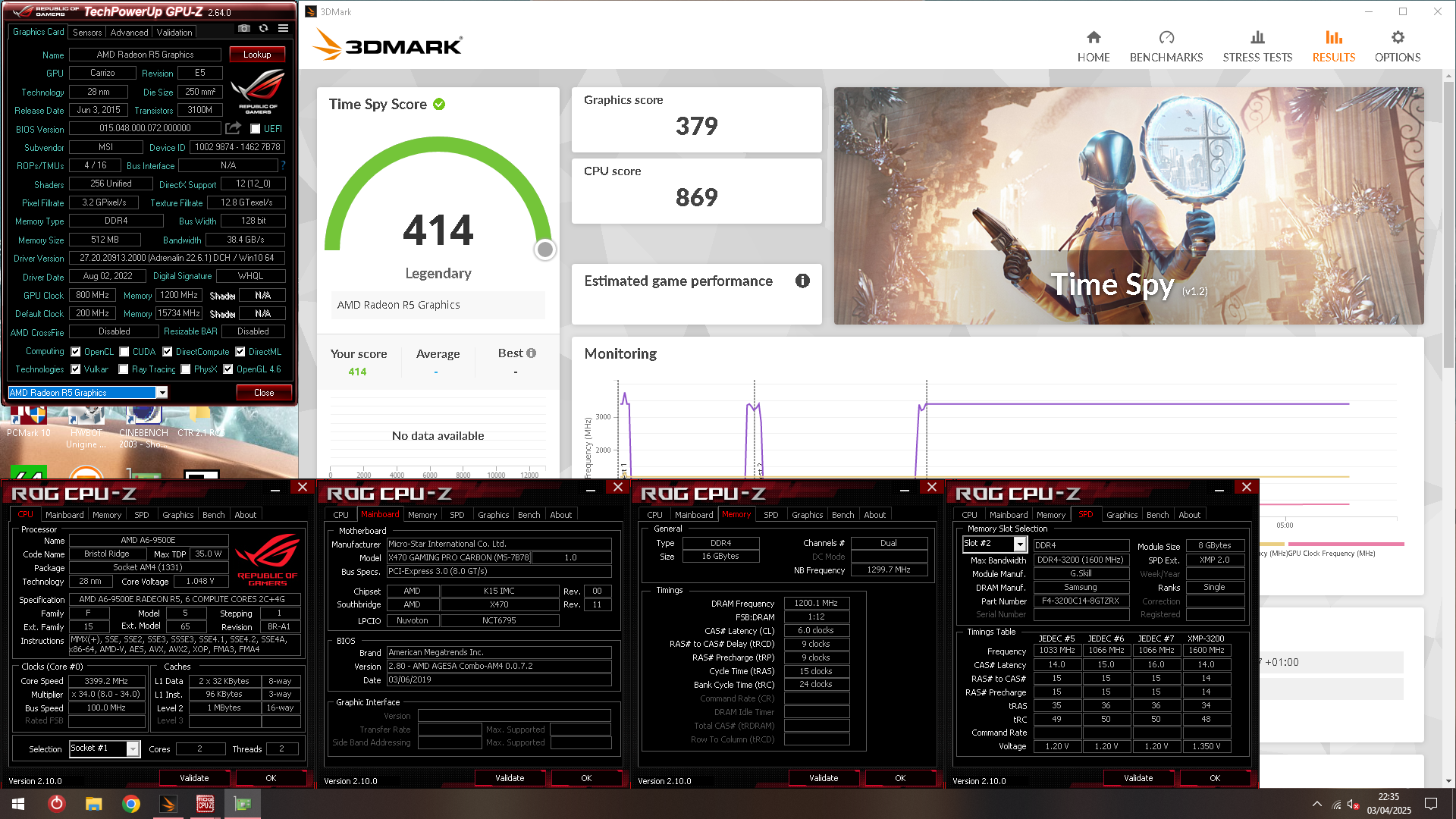Click the Close button in GPU-Z
The height and width of the screenshot is (819, 1456).
tap(264, 393)
